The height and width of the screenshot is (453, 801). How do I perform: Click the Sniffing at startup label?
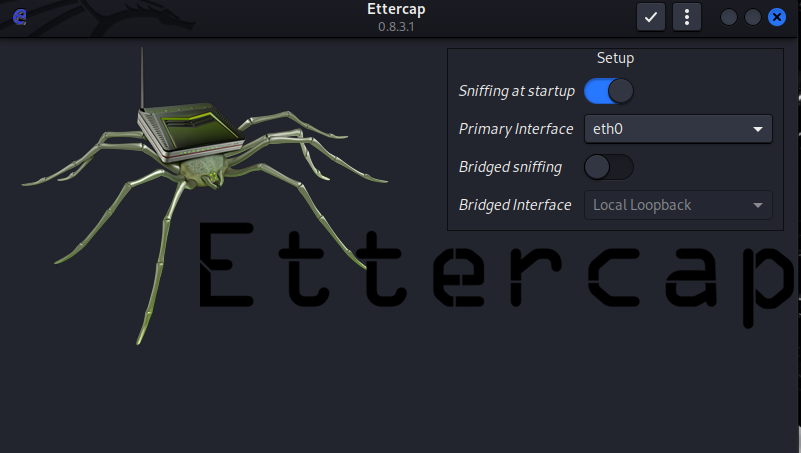516,91
